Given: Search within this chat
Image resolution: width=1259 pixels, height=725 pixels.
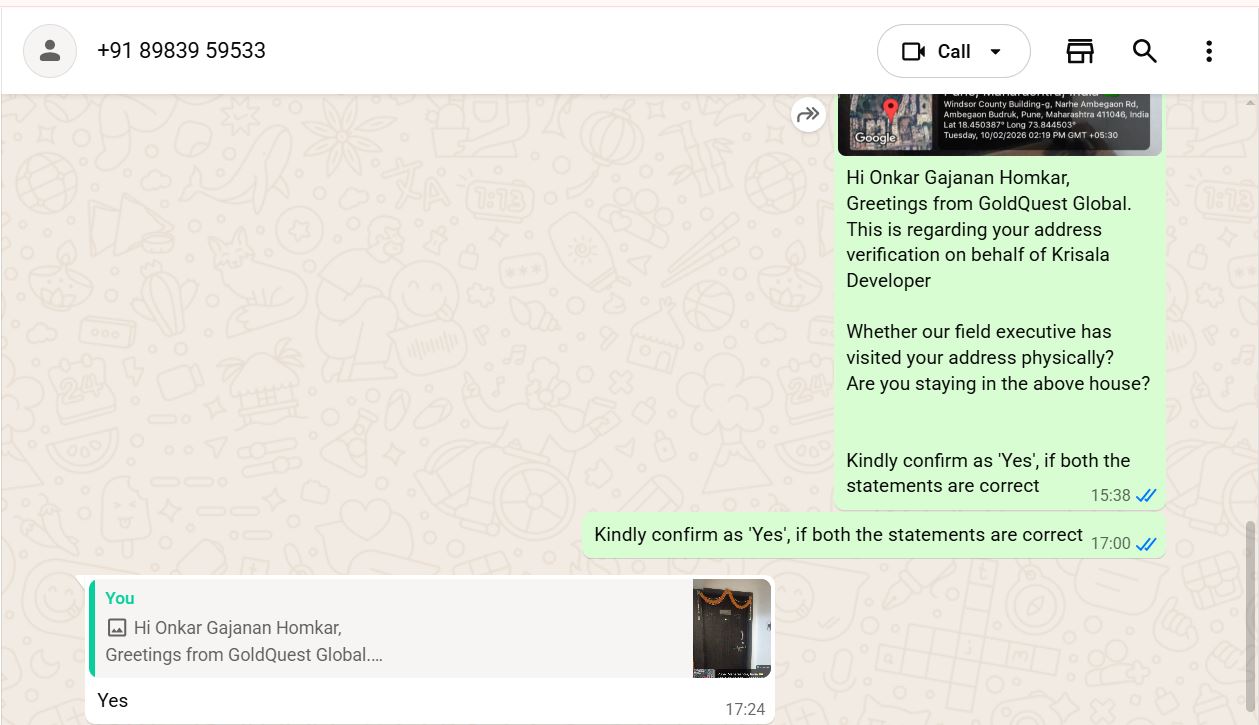Looking at the screenshot, I should [x=1145, y=51].
